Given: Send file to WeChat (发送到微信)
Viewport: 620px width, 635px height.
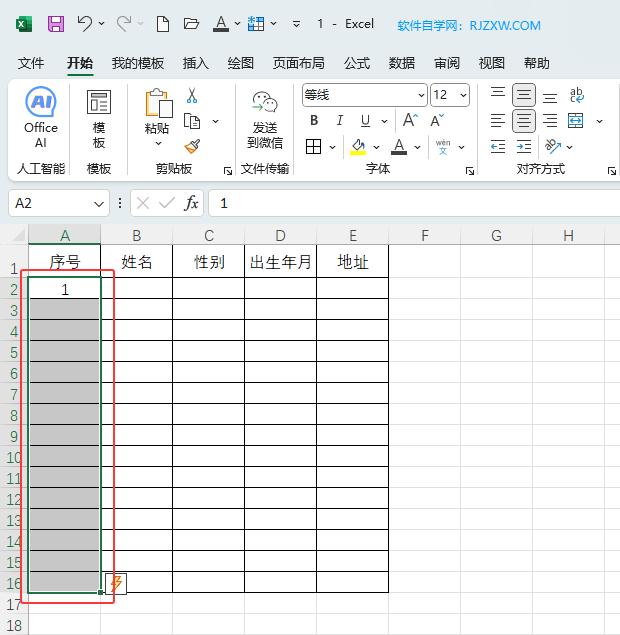Looking at the screenshot, I should (x=265, y=119).
